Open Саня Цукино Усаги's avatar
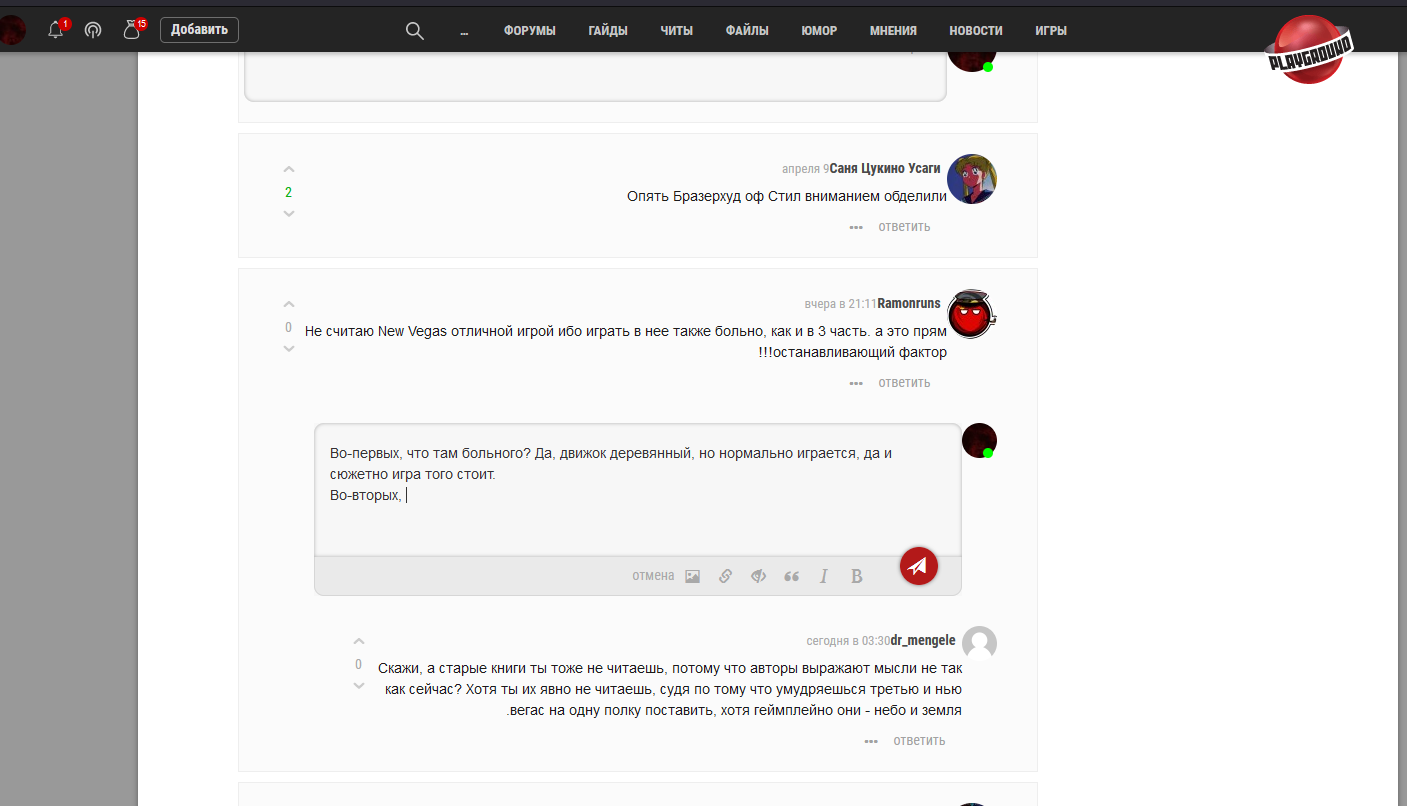 tap(972, 179)
